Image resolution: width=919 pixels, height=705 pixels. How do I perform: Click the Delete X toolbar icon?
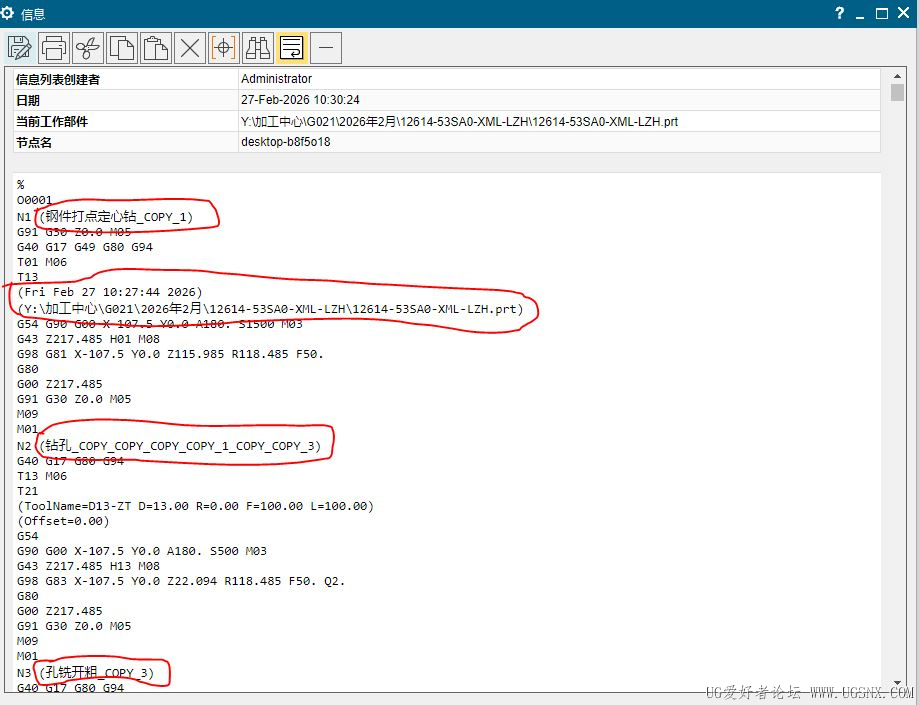(190, 48)
